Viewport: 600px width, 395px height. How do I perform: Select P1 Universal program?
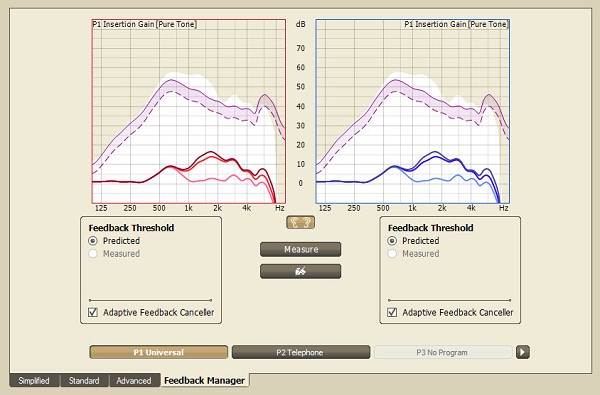click(158, 352)
